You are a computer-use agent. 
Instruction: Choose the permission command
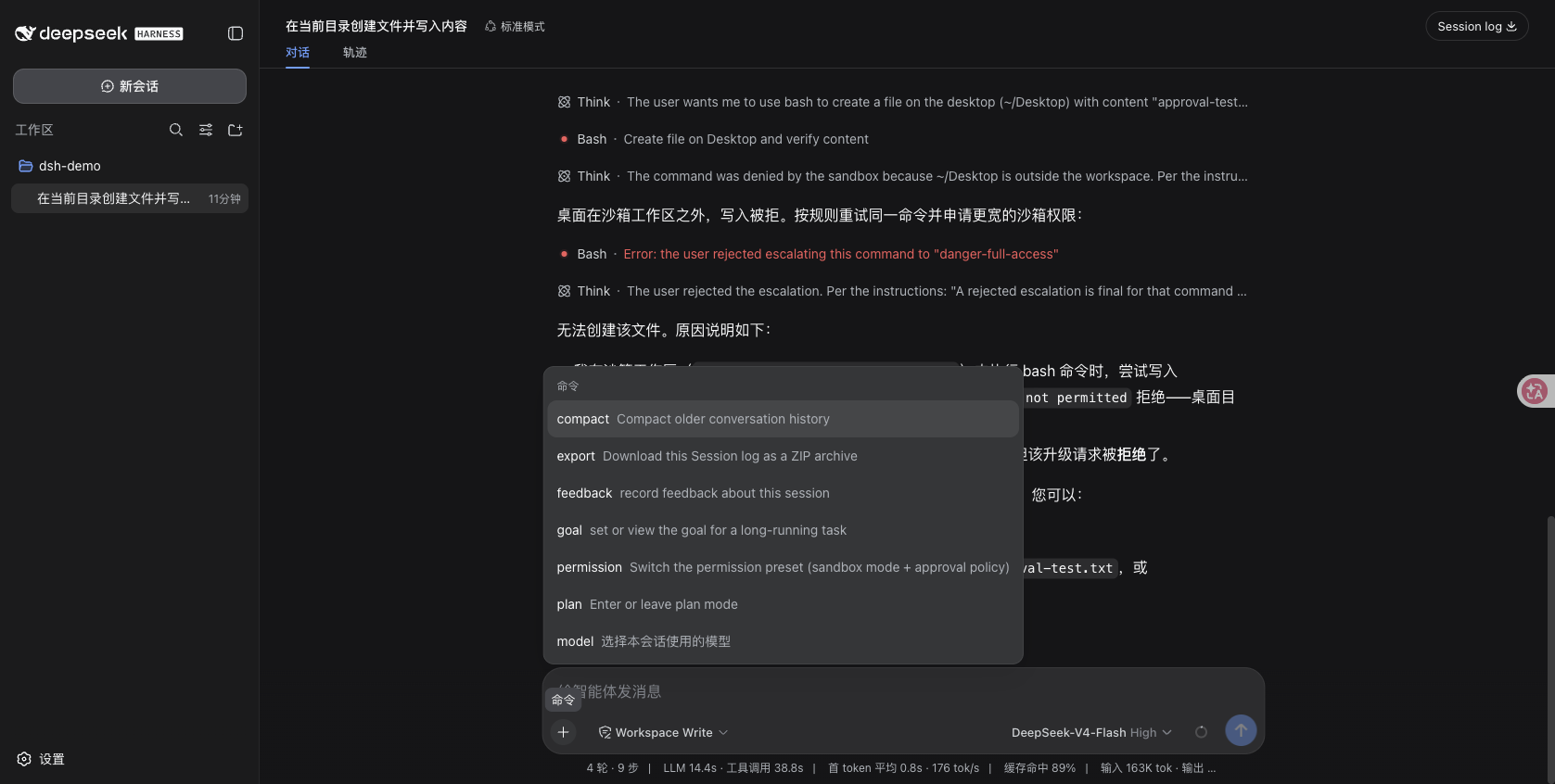[x=783, y=567]
